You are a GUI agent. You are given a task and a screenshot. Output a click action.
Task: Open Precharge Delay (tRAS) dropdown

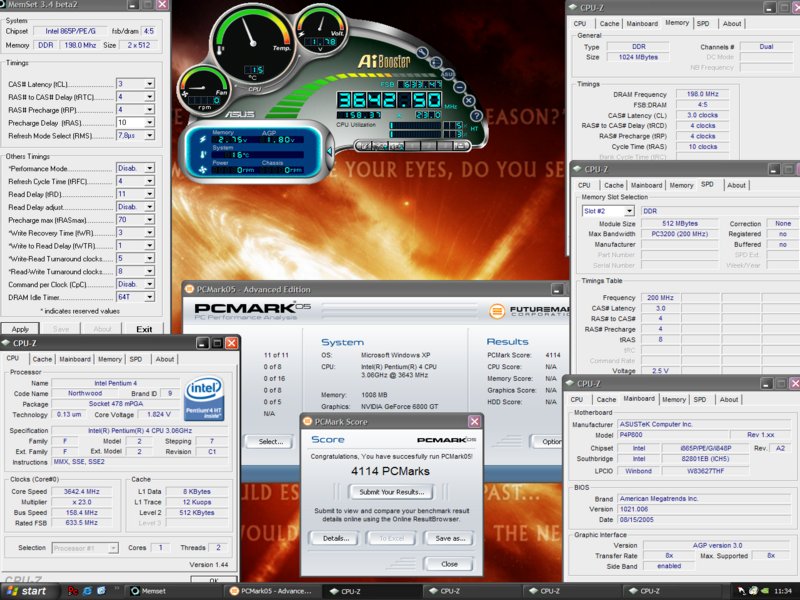(x=149, y=122)
